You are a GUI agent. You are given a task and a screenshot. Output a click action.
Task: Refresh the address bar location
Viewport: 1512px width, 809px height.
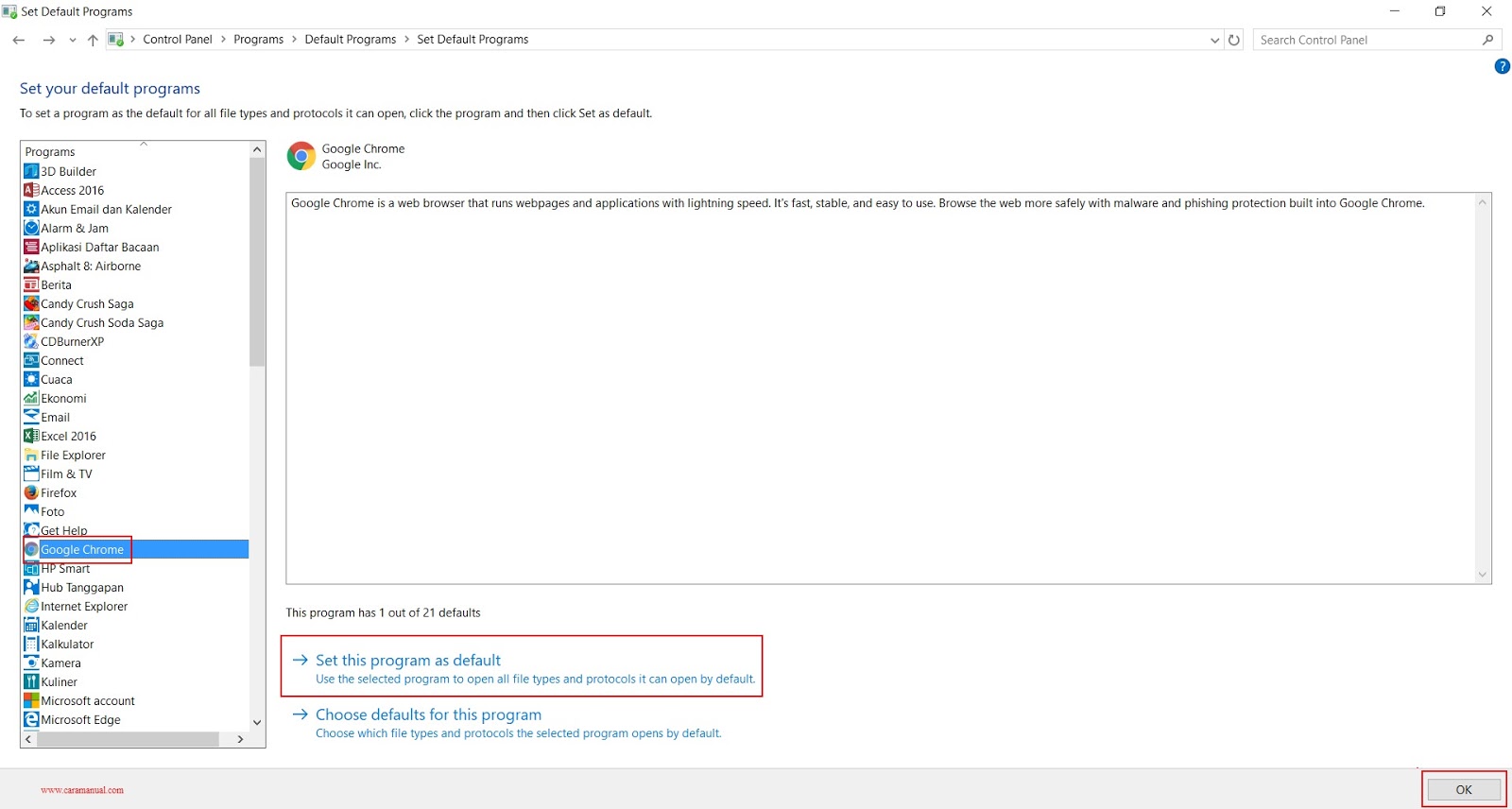pos(1233,40)
